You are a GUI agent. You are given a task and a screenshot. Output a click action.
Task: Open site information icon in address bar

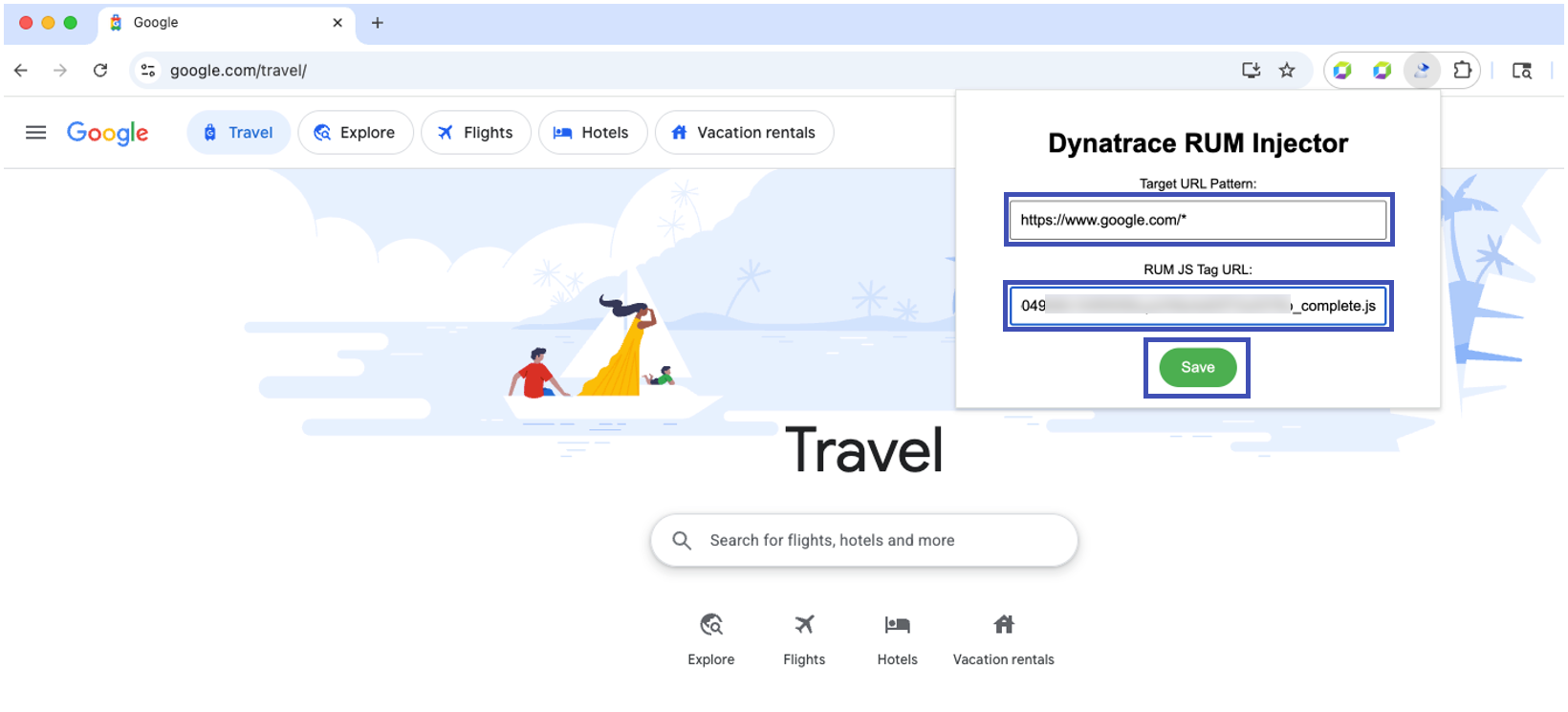148,71
